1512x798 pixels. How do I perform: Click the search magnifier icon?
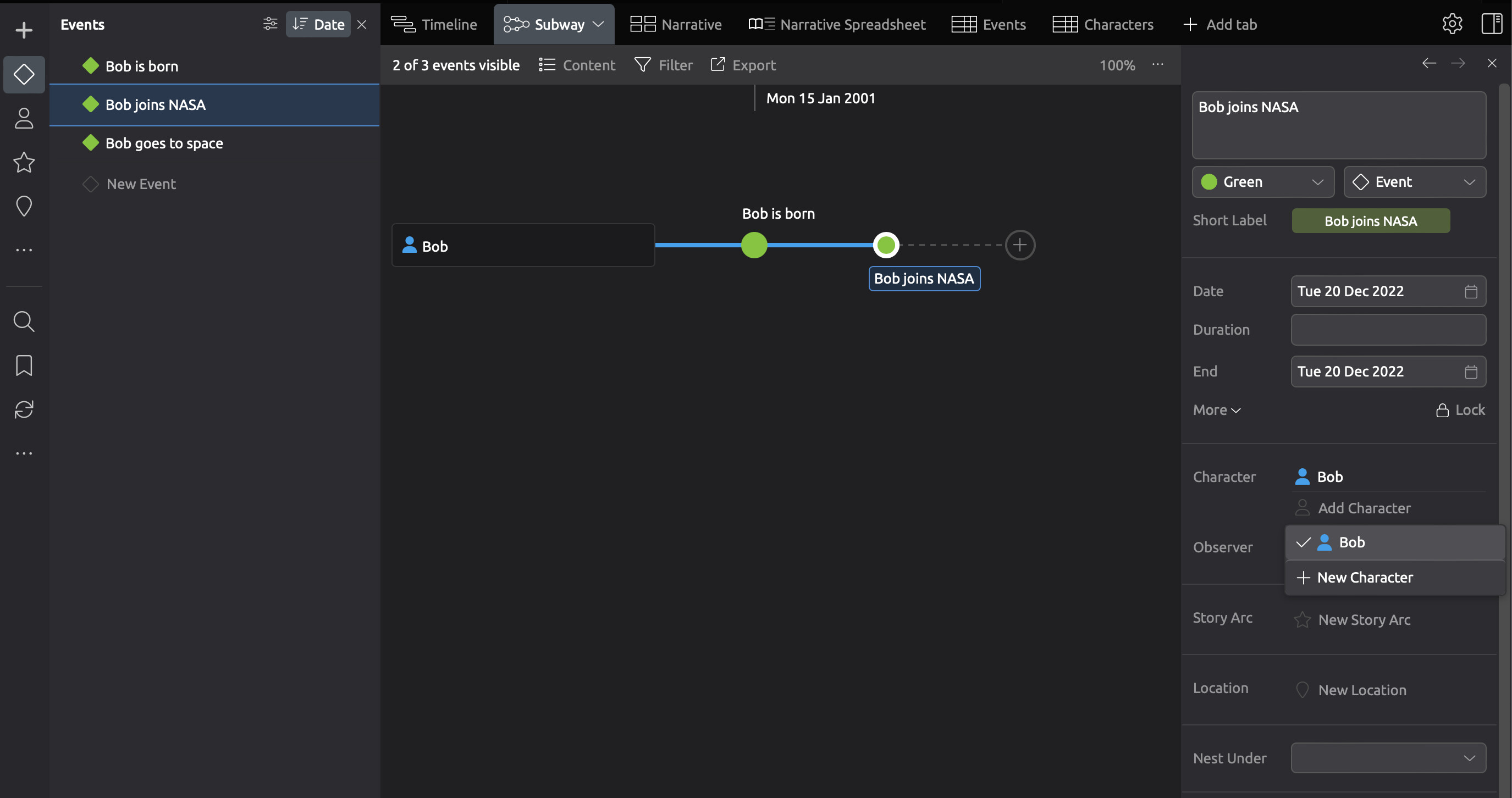24,322
